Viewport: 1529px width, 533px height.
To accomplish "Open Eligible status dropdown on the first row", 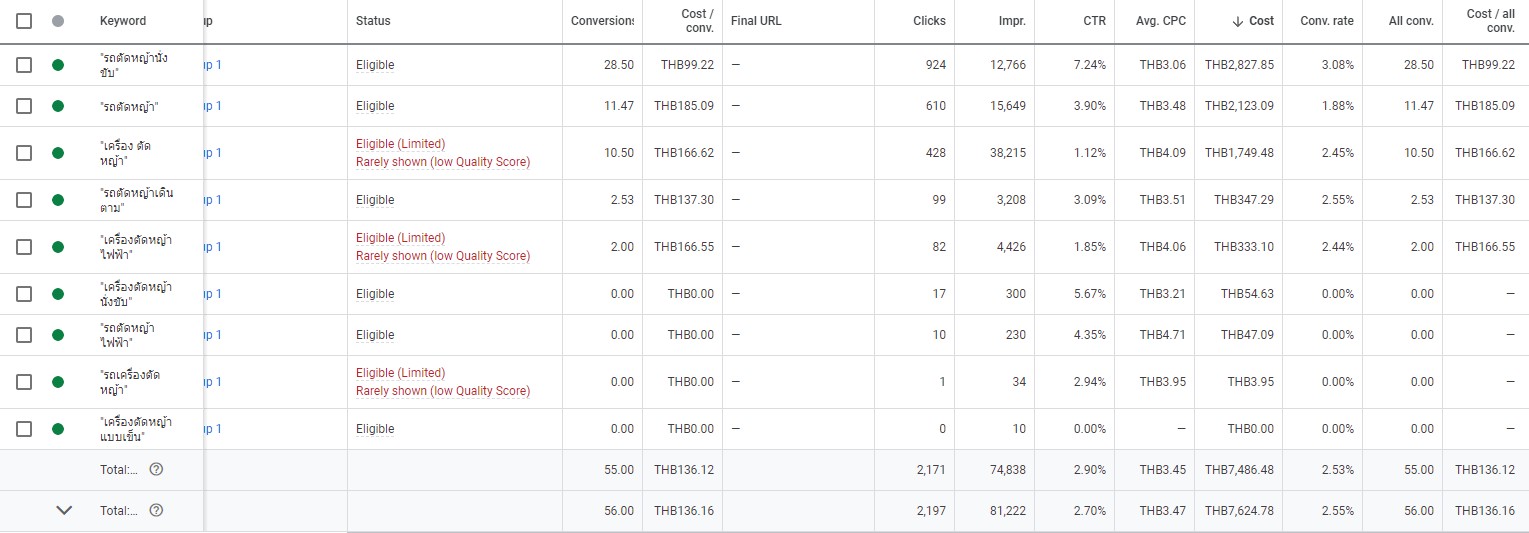I will click(x=375, y=65).
